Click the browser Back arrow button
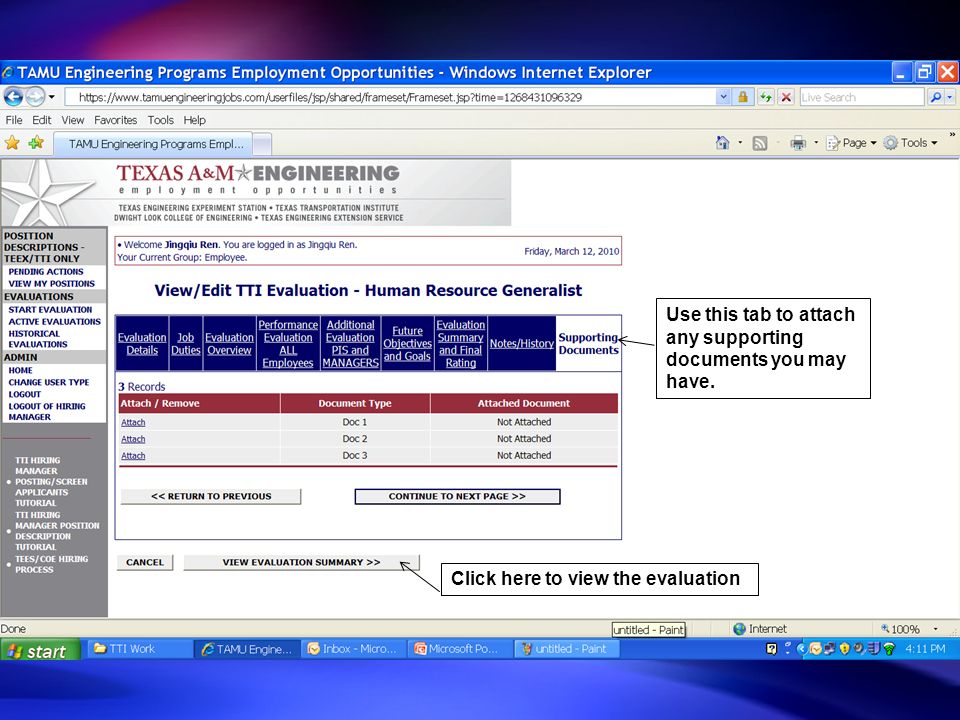 tap(13, 97)
